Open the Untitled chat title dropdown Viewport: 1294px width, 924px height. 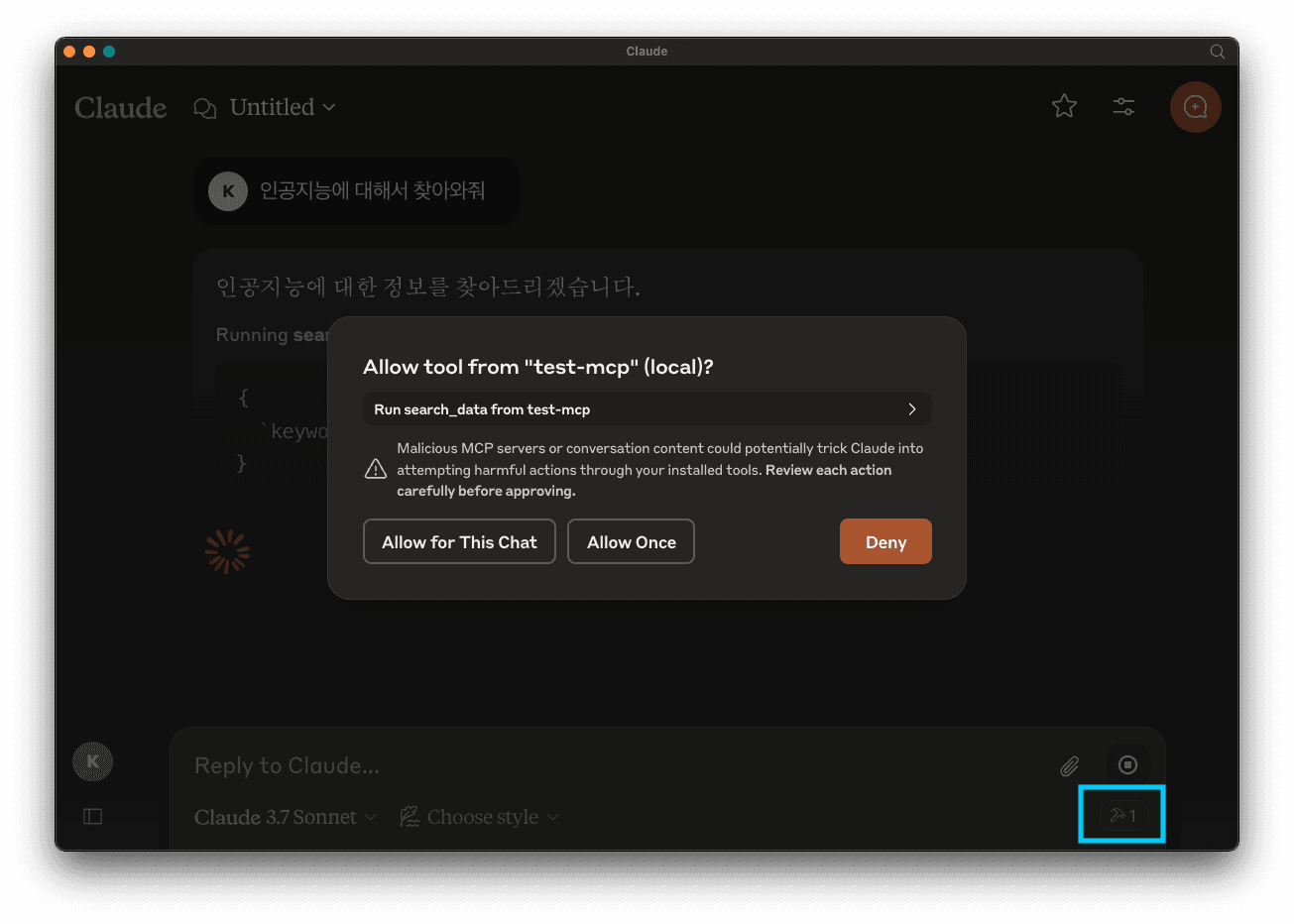click(283, 107)
